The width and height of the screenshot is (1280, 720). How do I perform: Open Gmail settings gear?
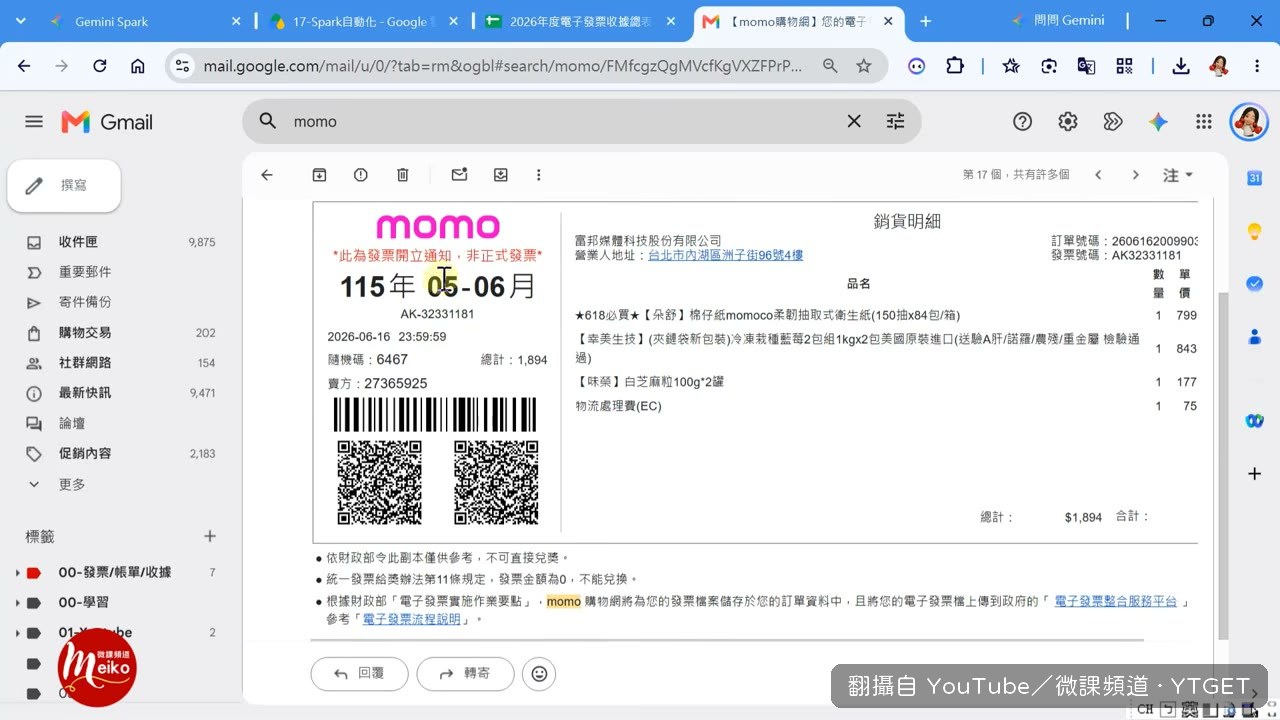pos(1068,122)
